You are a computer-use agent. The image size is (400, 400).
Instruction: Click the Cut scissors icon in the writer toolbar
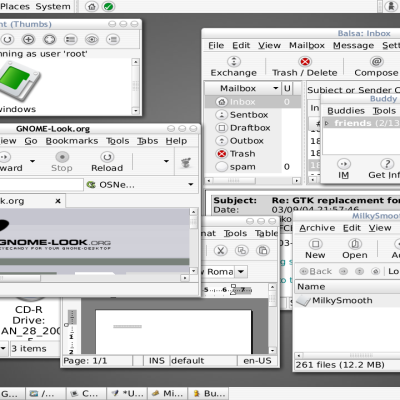221,251
